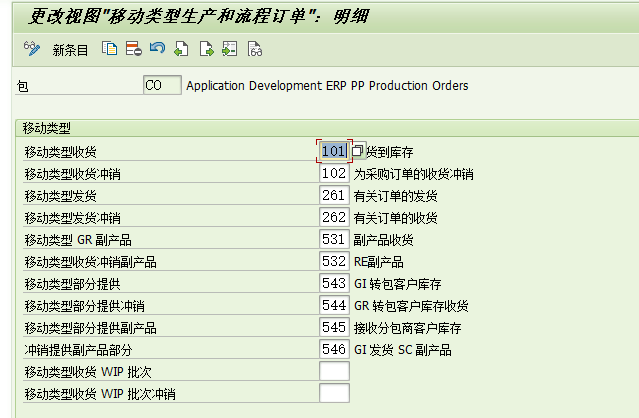The image size is (639, 418).
Task: Click the 移动类型部分提供 field with 543
Action: point(334,283)
